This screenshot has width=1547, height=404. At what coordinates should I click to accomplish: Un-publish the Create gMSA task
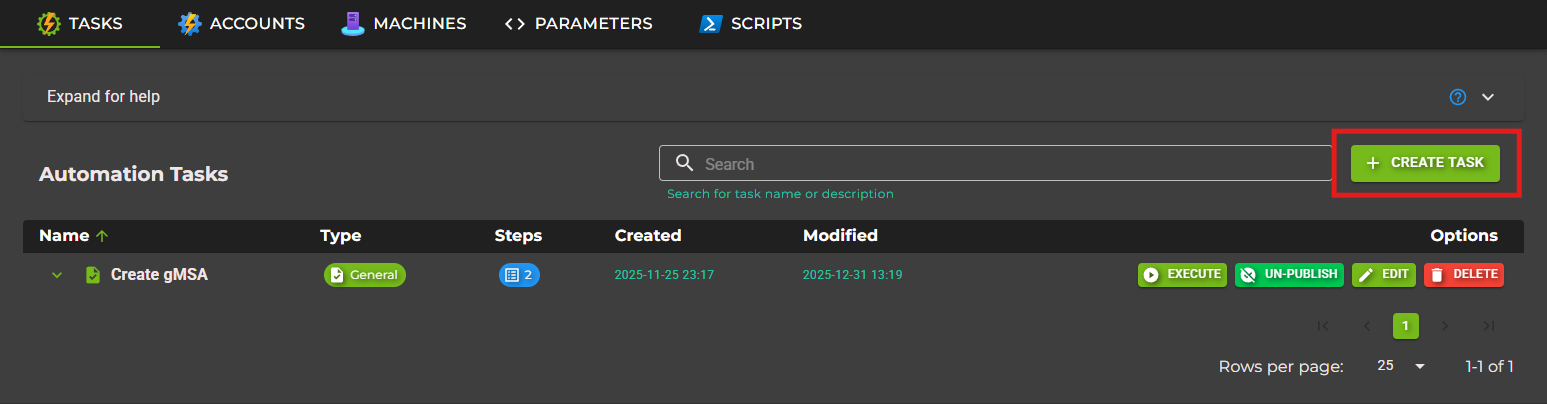click(x=1289, y=274)
